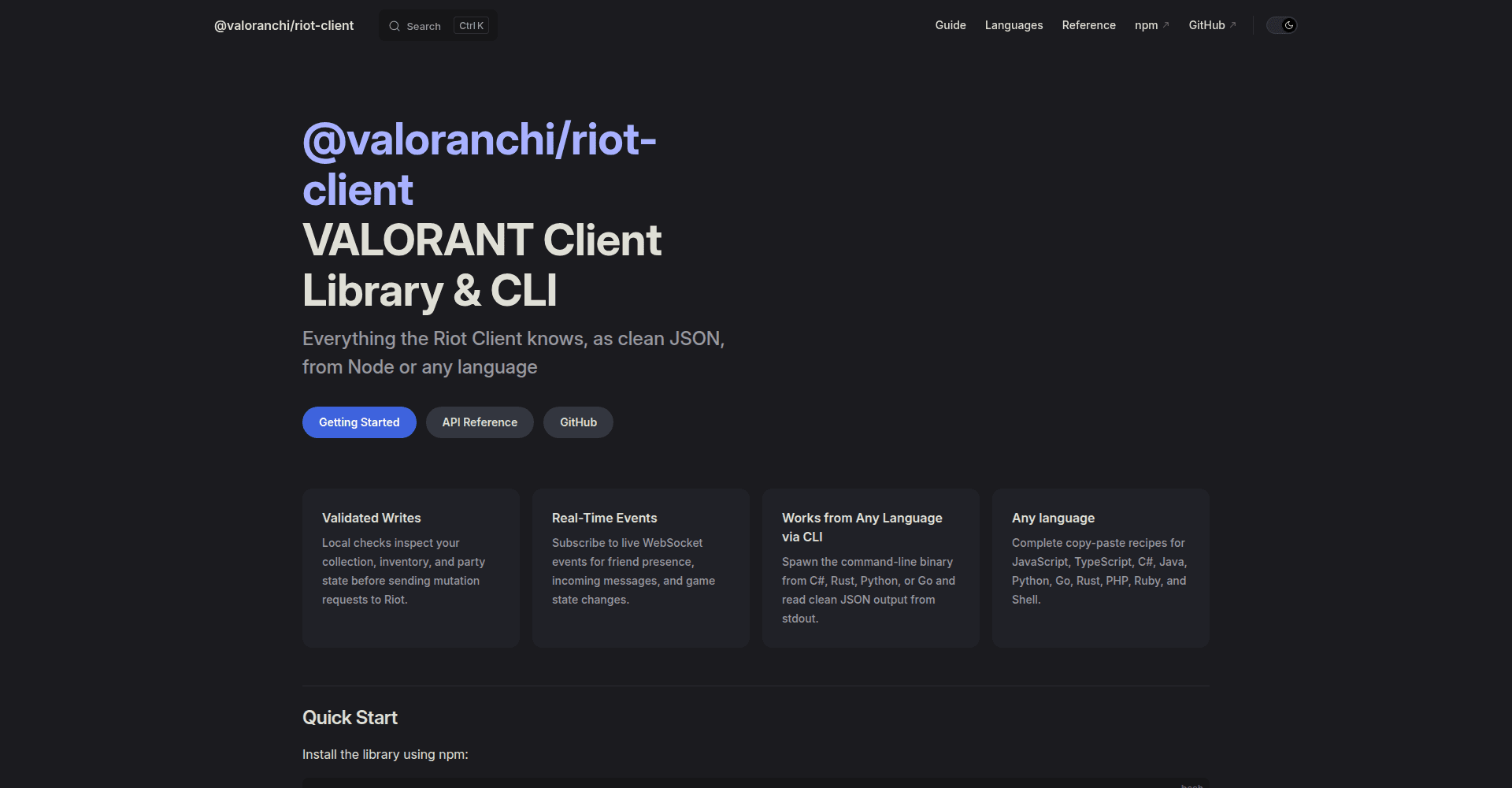Image resolution: width=1512 pixels, height=788 pixels.
Task: Toggle the dark mode switch
Action: [x=1281, y=25]
